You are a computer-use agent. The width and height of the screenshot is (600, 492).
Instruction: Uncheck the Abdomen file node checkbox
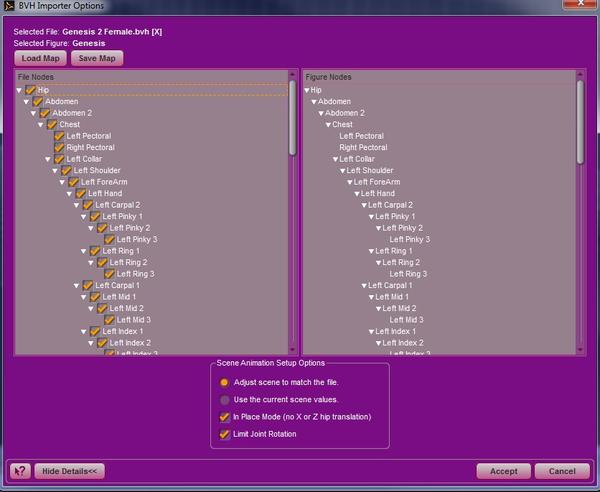[x=38, y=101]
